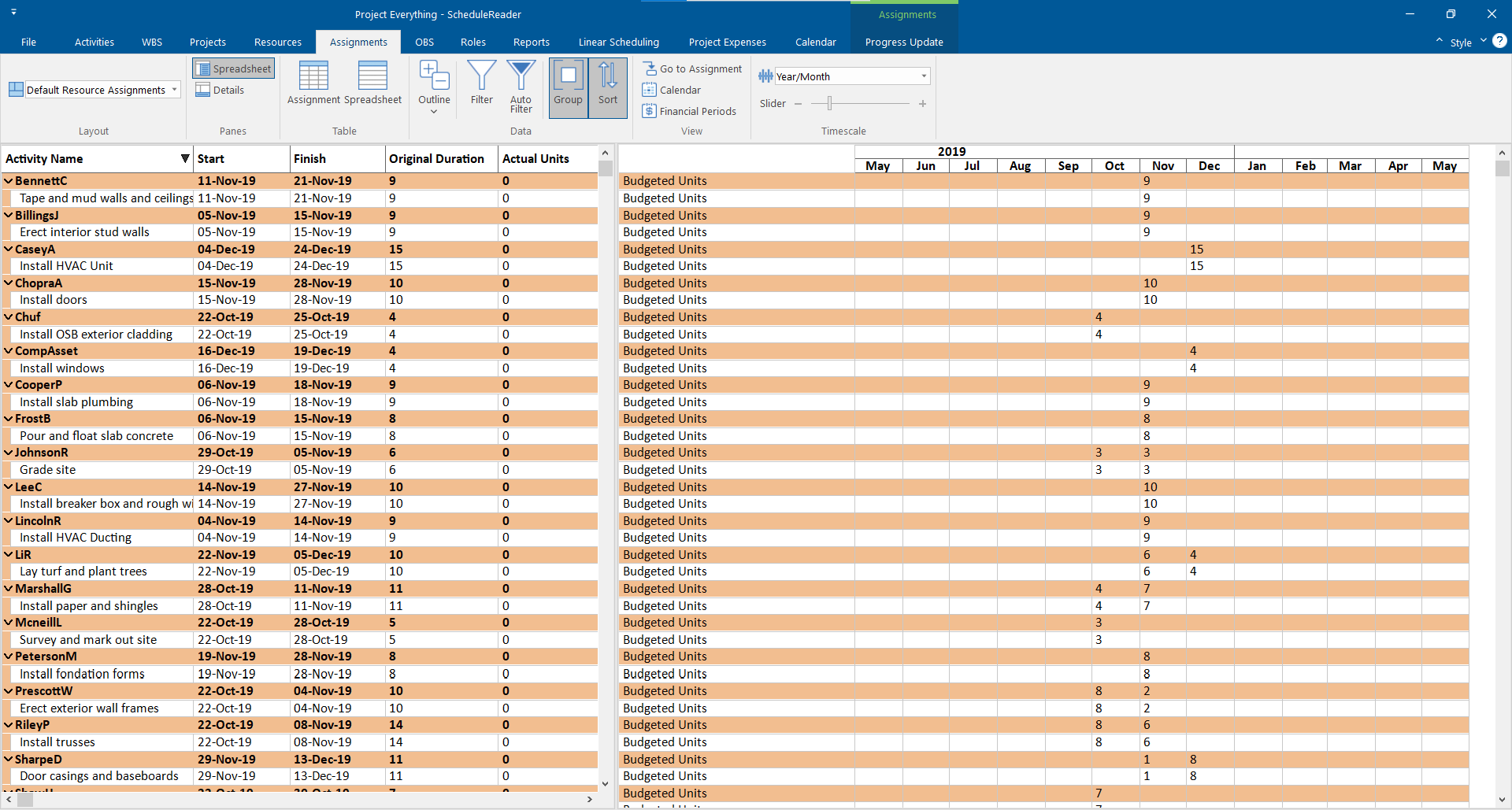Select the Install slab plumbing row
The height and width of the screenshot is (810, 1512).
299,402
